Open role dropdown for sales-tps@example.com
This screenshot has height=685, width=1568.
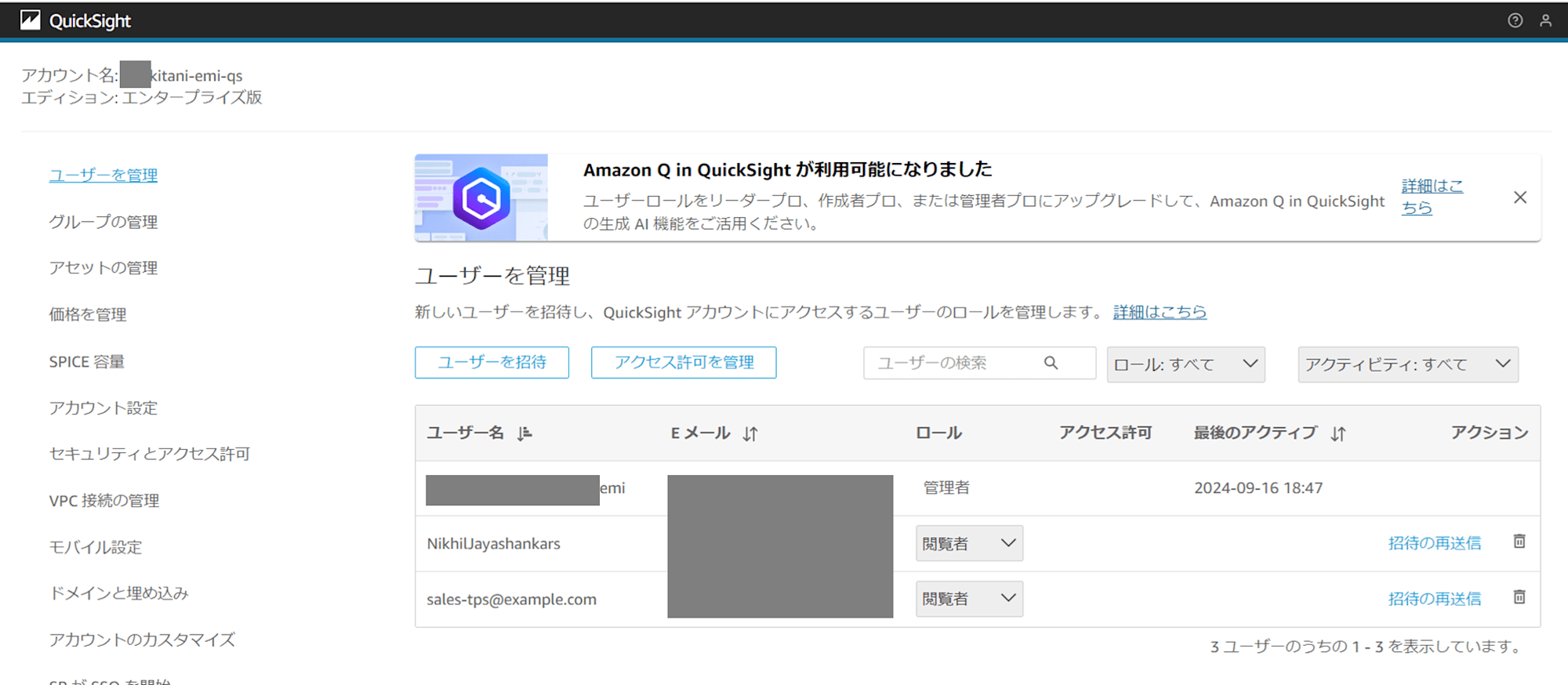point(969,599)
